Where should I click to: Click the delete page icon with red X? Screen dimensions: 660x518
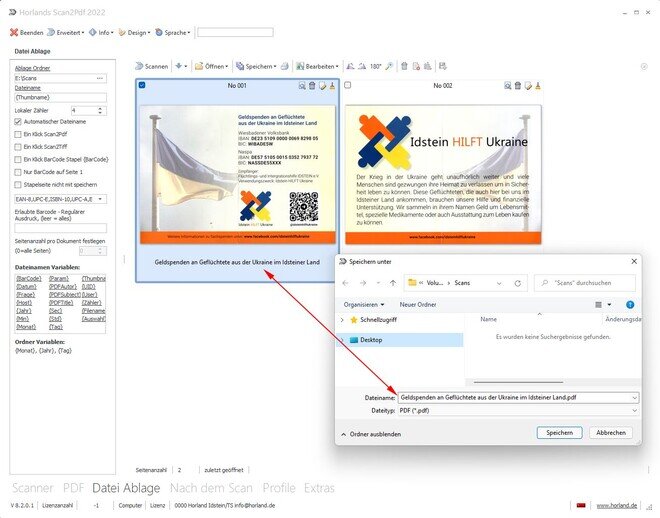(x=416, y=66)
